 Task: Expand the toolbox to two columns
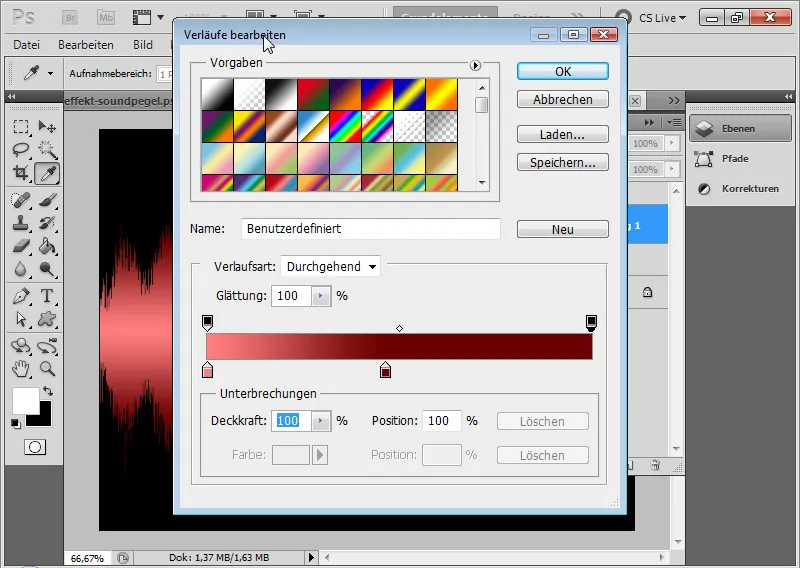(x=11, y=96)
